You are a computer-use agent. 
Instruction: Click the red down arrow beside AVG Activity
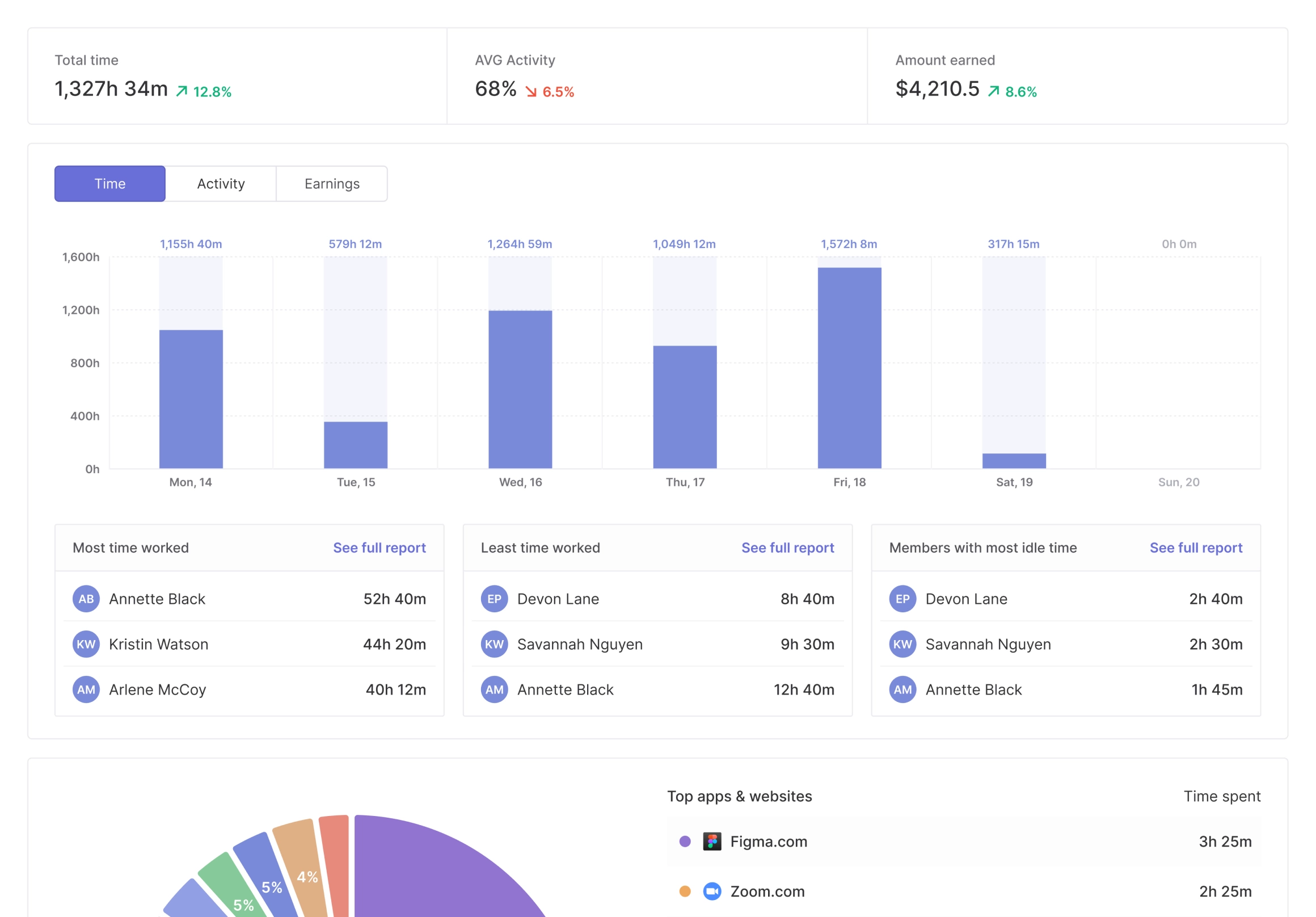531,92
